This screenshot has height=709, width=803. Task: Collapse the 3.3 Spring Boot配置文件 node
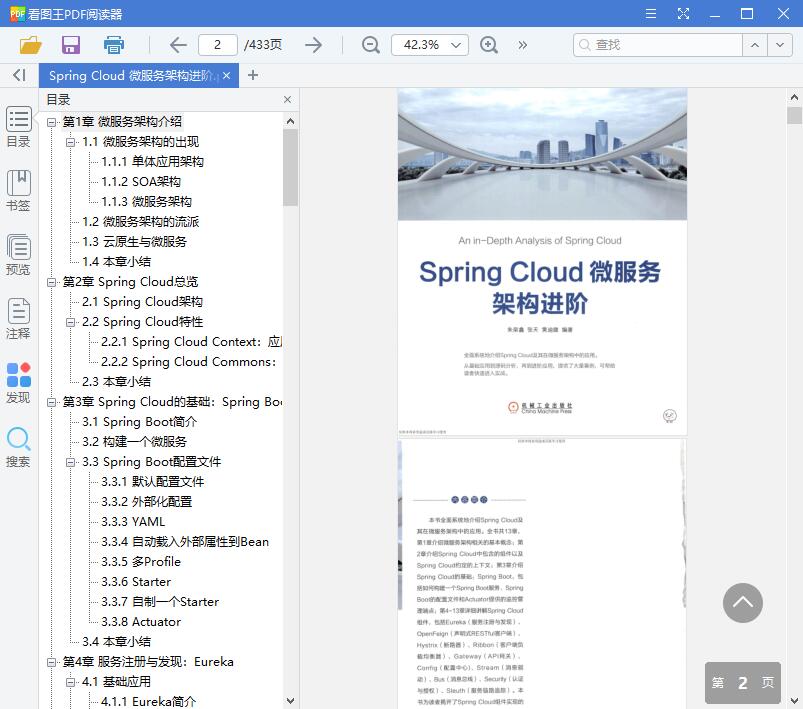(x=71, y=462)
